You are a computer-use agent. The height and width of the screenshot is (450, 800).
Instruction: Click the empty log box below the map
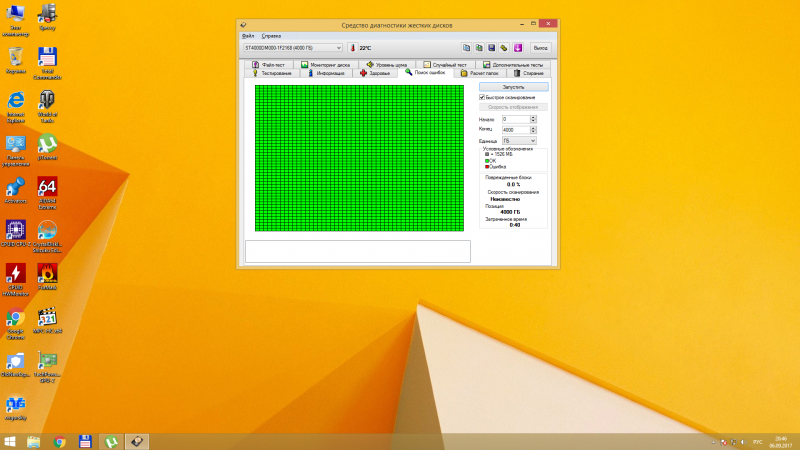pyautogui.click(x=358, y=252)
